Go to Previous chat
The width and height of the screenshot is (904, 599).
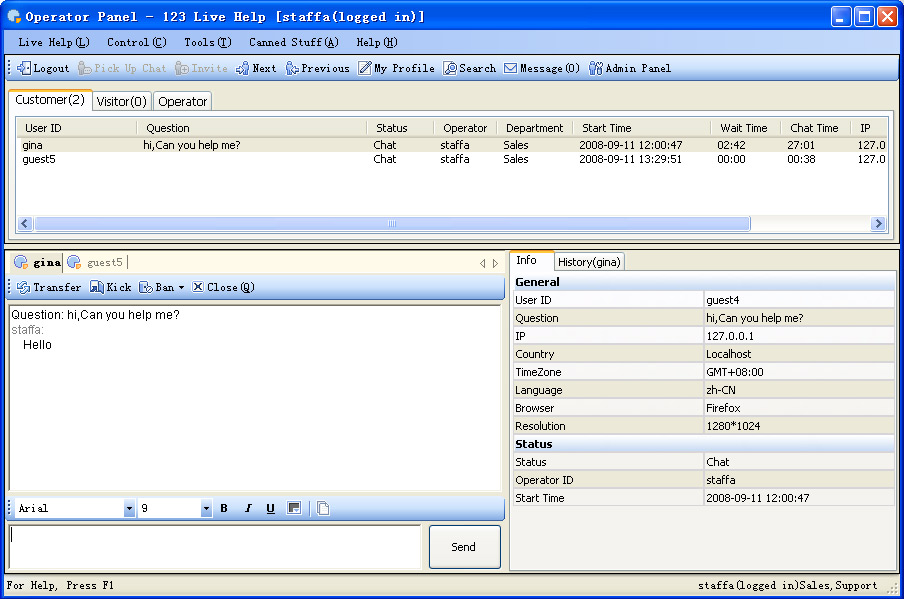click(318, 68)
